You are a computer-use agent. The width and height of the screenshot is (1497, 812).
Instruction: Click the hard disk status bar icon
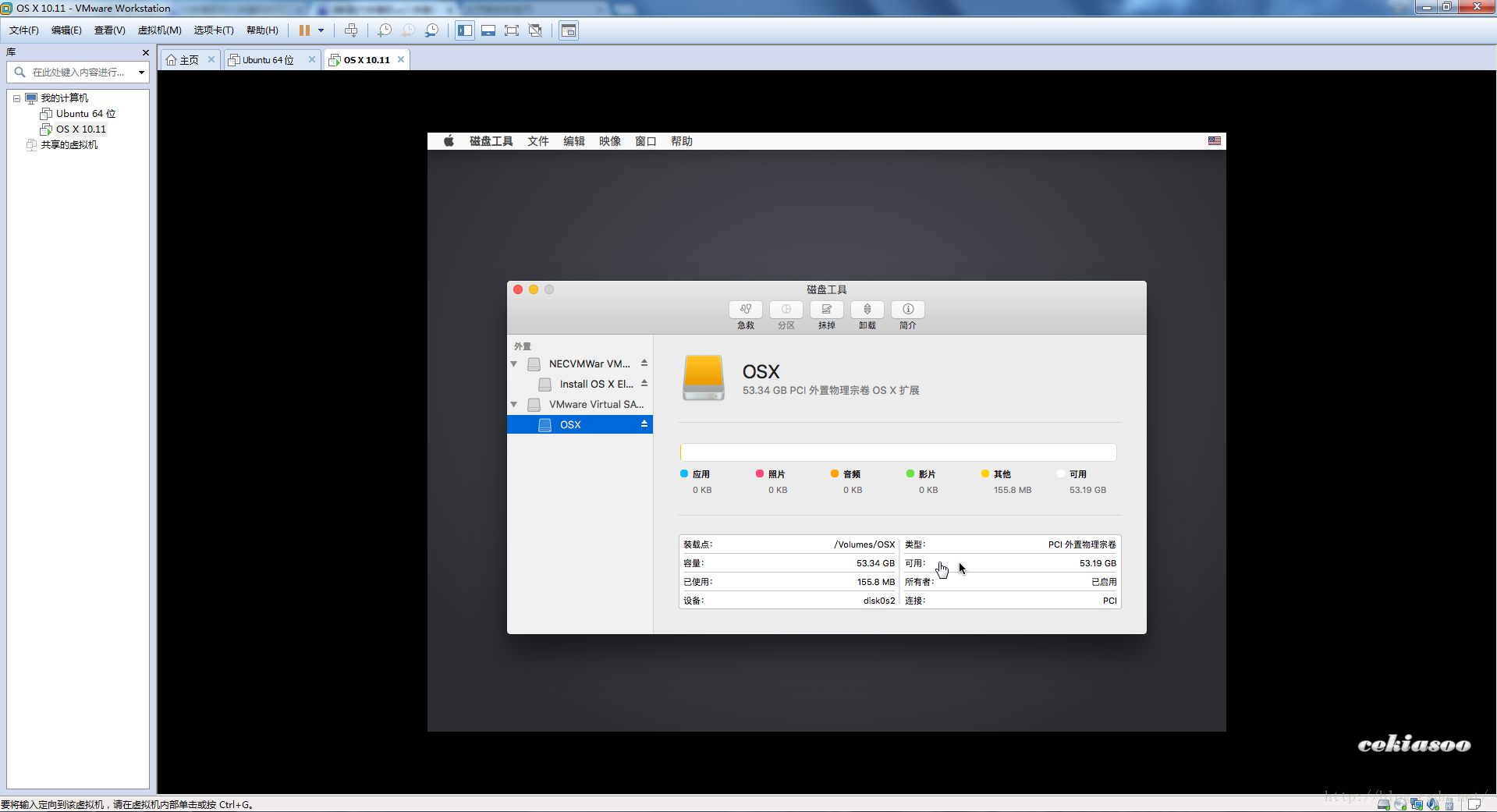[1383, 804]
